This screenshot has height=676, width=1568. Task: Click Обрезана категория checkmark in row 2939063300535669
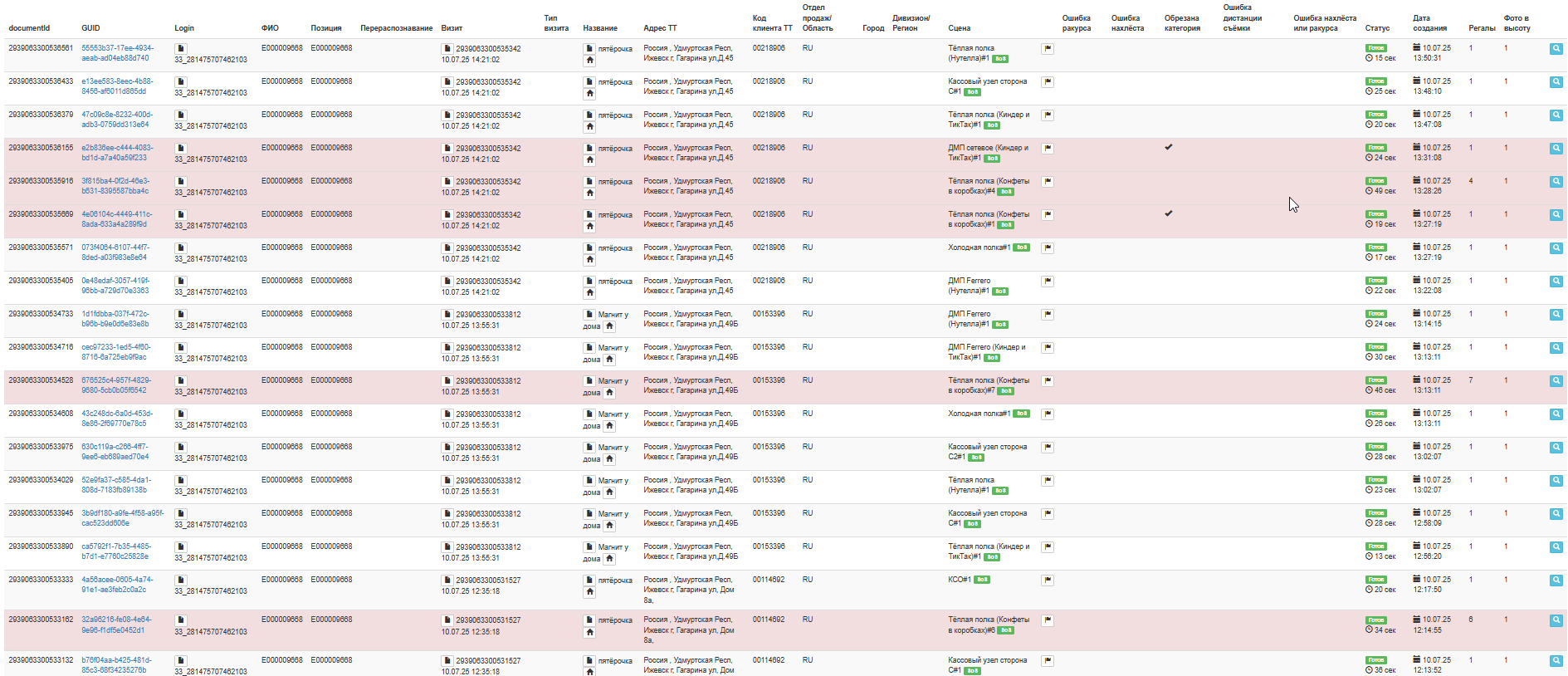tap(1168, 213)
